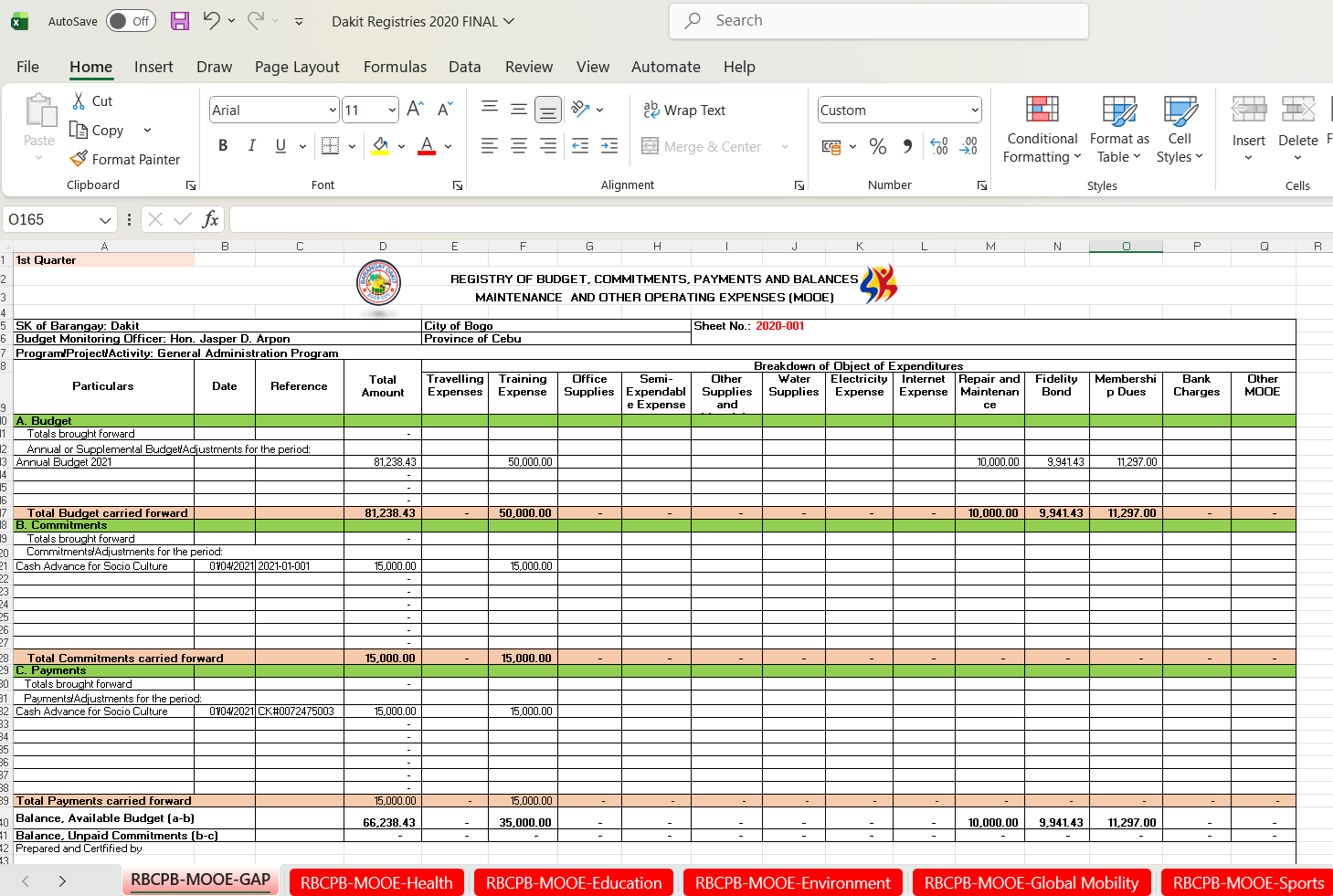Open Conditional Formatting menu
The height and width of the screenshot is (896, 1333).
click(x=1042, y=130)
